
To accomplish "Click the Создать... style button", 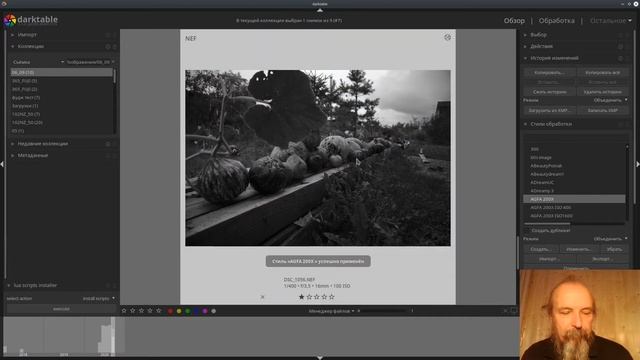I will pos(541,249).
